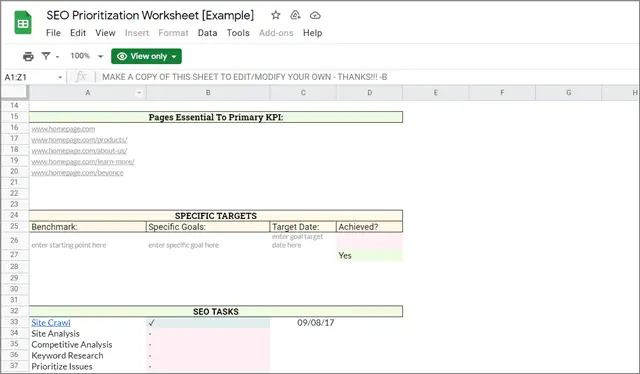Select the Competitive Analysis cell
Viewport: 640px width, 374px height.
(88, 345)
